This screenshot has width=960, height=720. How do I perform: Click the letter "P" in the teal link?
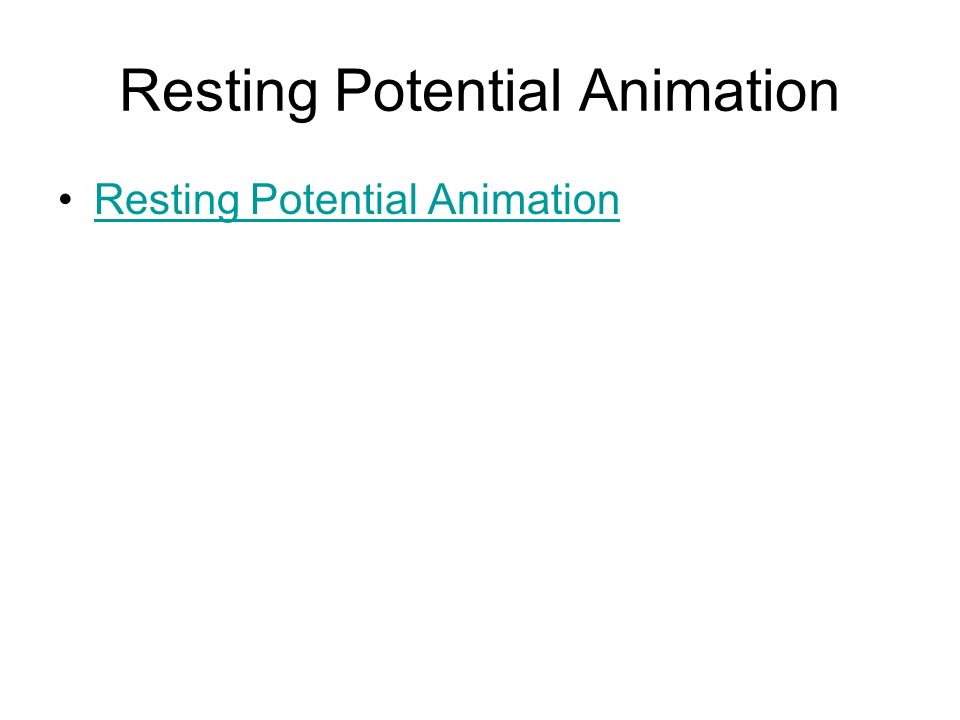(x=264, y=199)
